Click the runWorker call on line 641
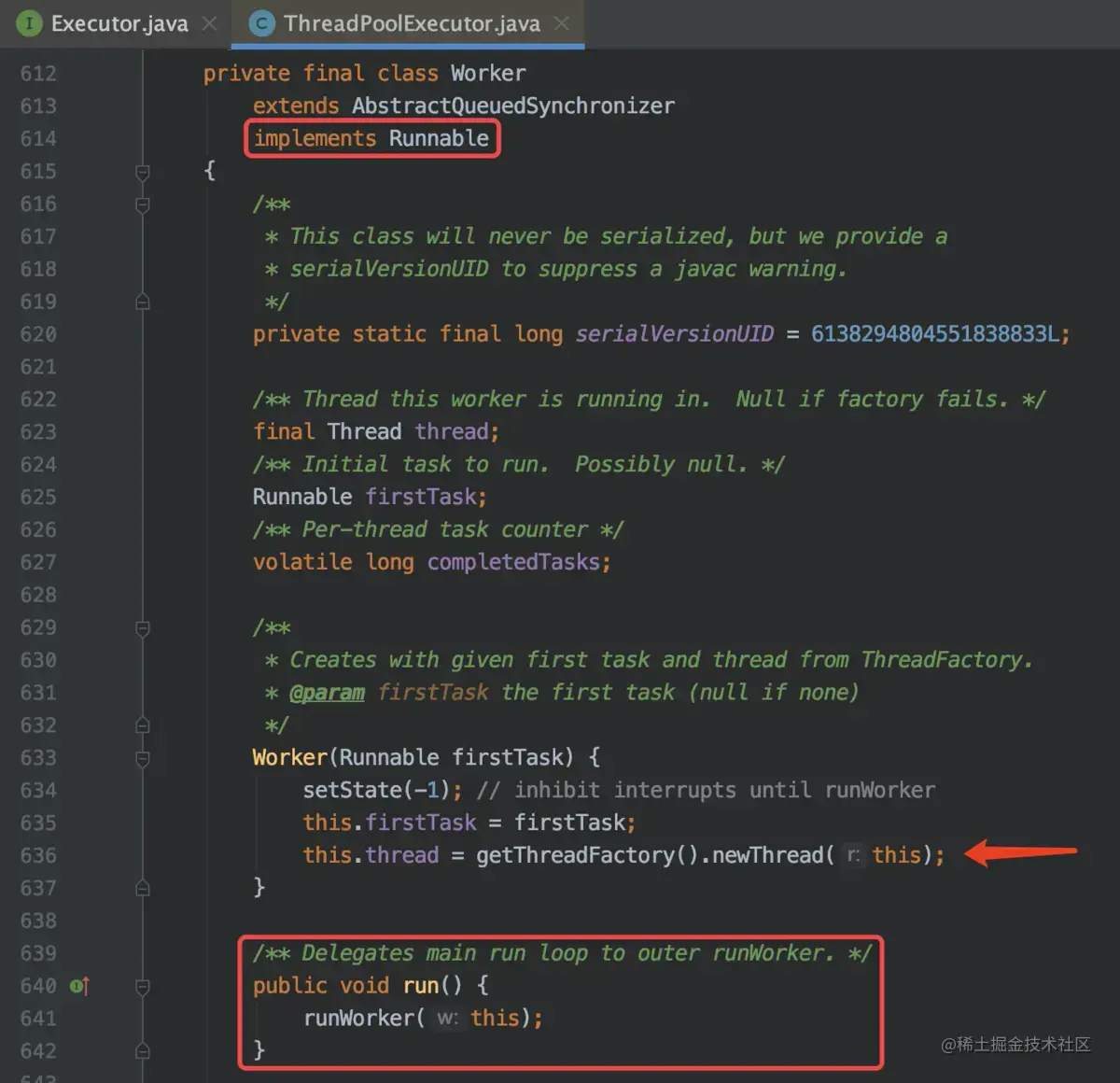Image resolution: width=1120 pixels, height=1083 pixels. (x=358, y=1019)
